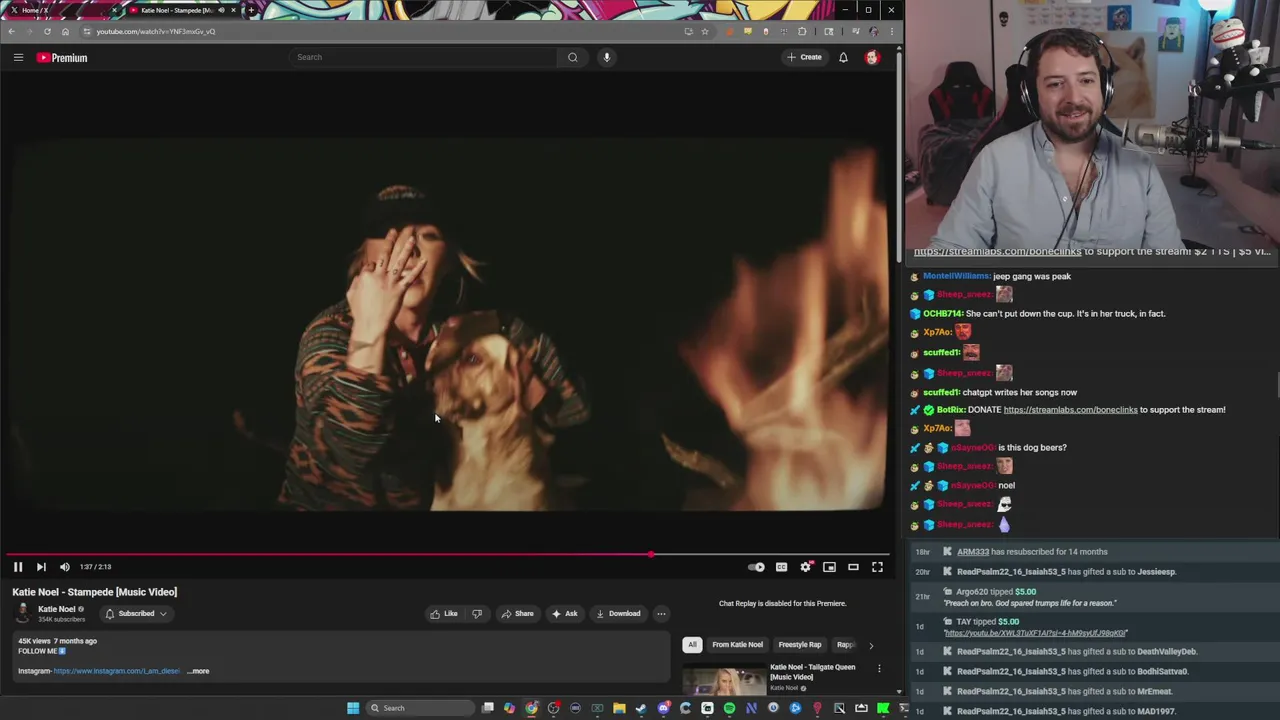Screen dimensions: 1280x720
Task: Skip to the next video
Action: [x=41, y=567]
